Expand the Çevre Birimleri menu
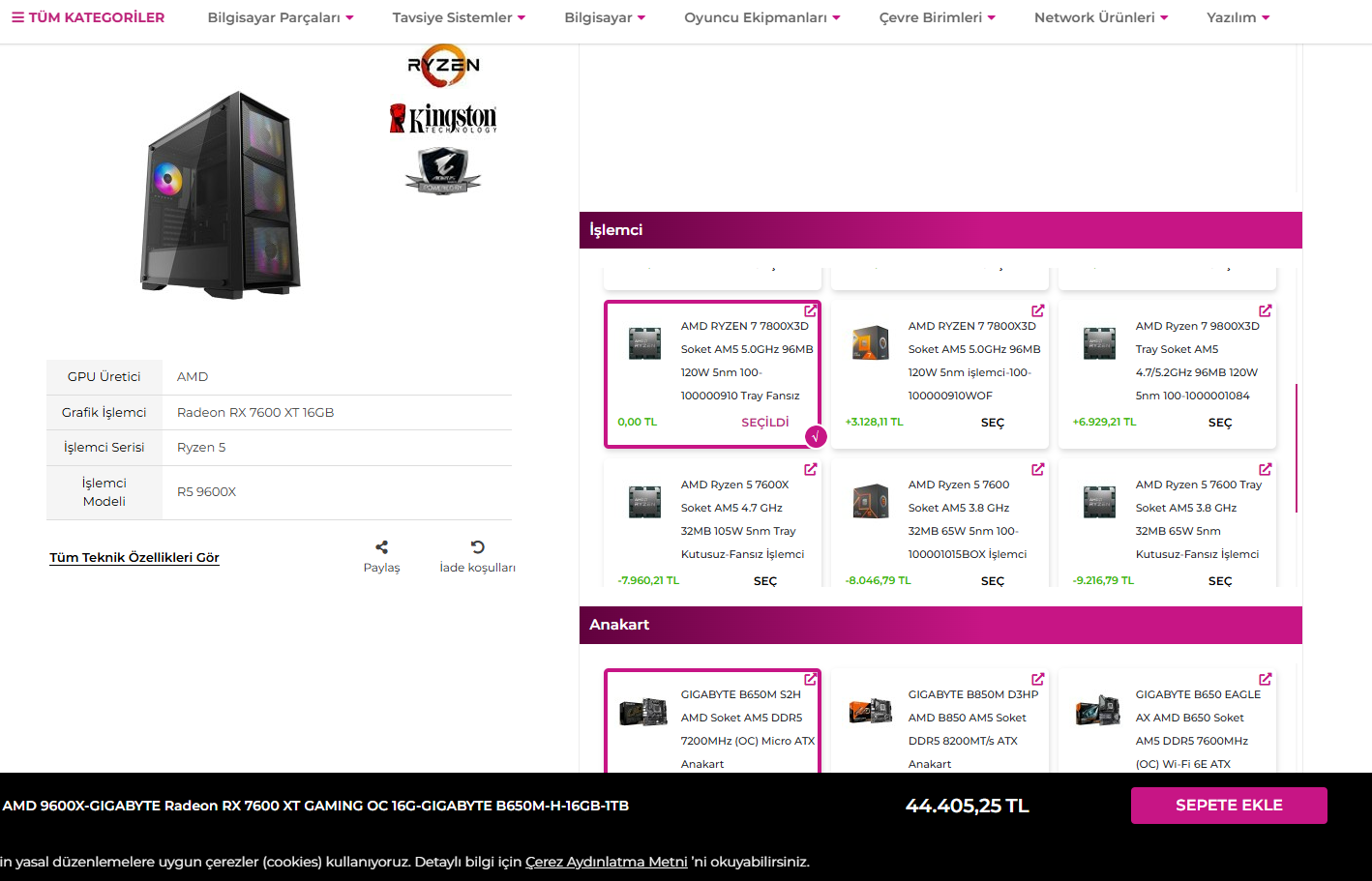The width and height of the screenshot is (1372, 881). [x=937, y=17]
